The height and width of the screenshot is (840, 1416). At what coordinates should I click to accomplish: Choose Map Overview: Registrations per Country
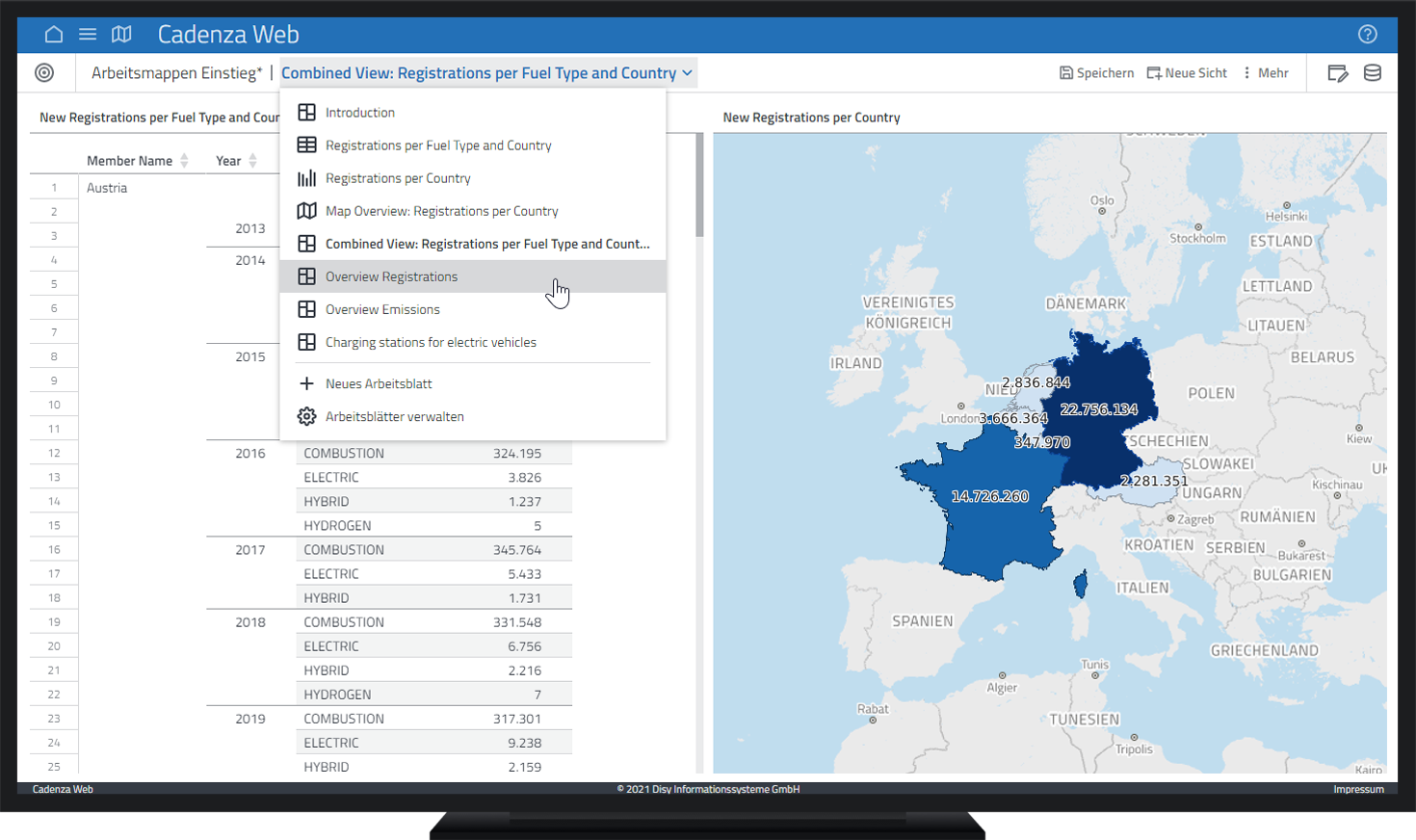pyautogui.click(x=441, y=211)
